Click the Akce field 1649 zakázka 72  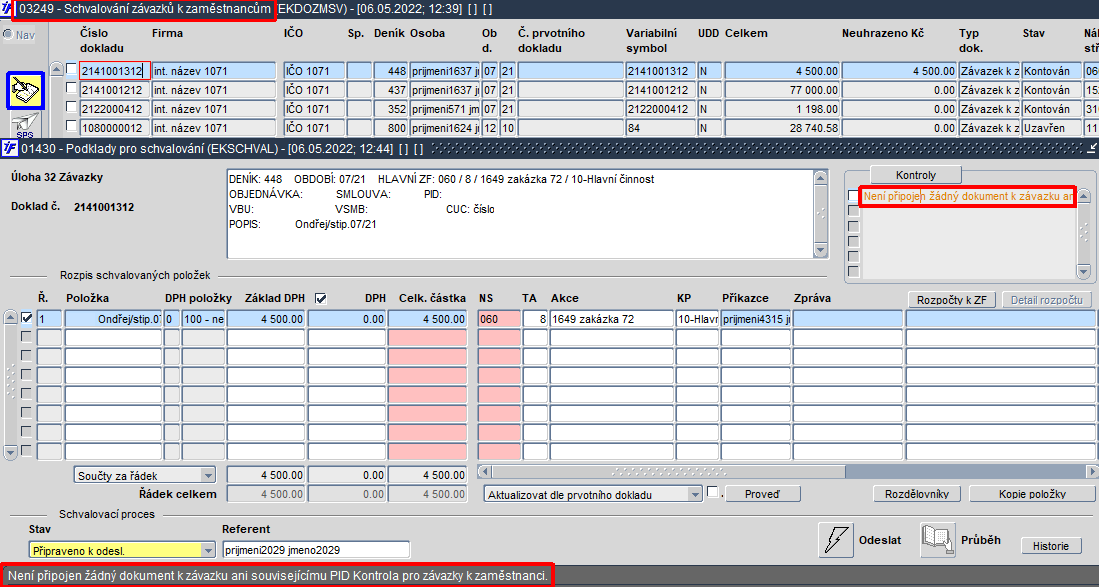pos(611,319)
